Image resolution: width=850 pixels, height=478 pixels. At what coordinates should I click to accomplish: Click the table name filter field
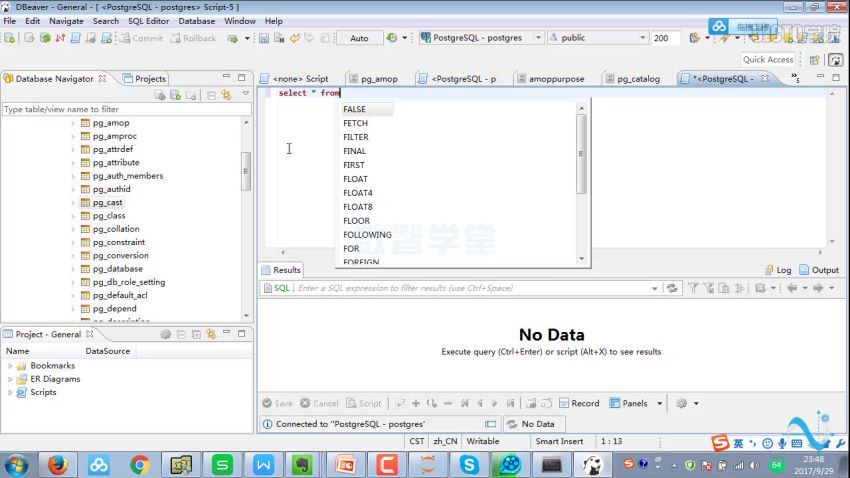click(x=127, y=109)
